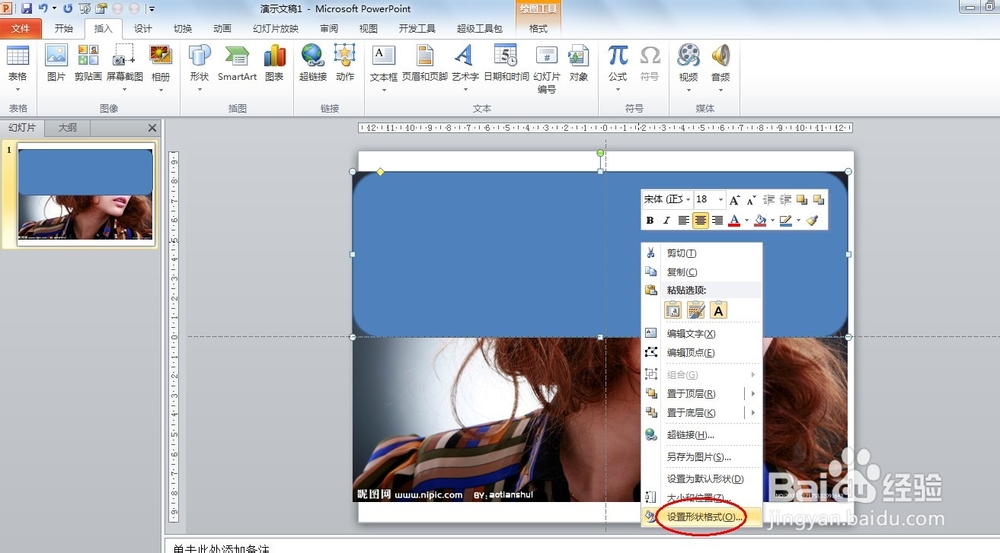The width and height of the screenshot is (1000, 553).
Task: Apply the shape fill paint bucket color
Action: click(x=760, y=221)
